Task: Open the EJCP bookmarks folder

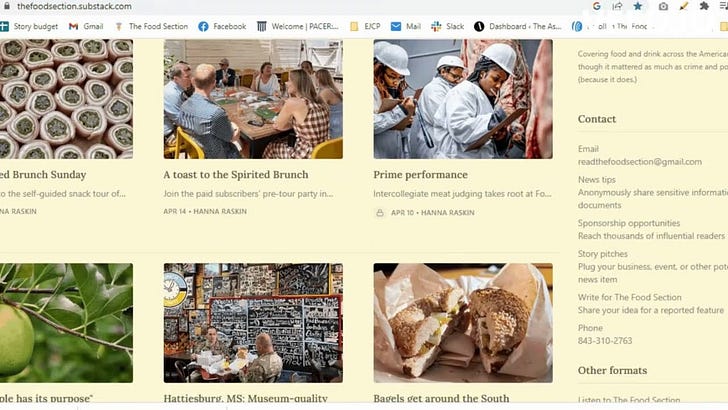Action: pos(365,26)
